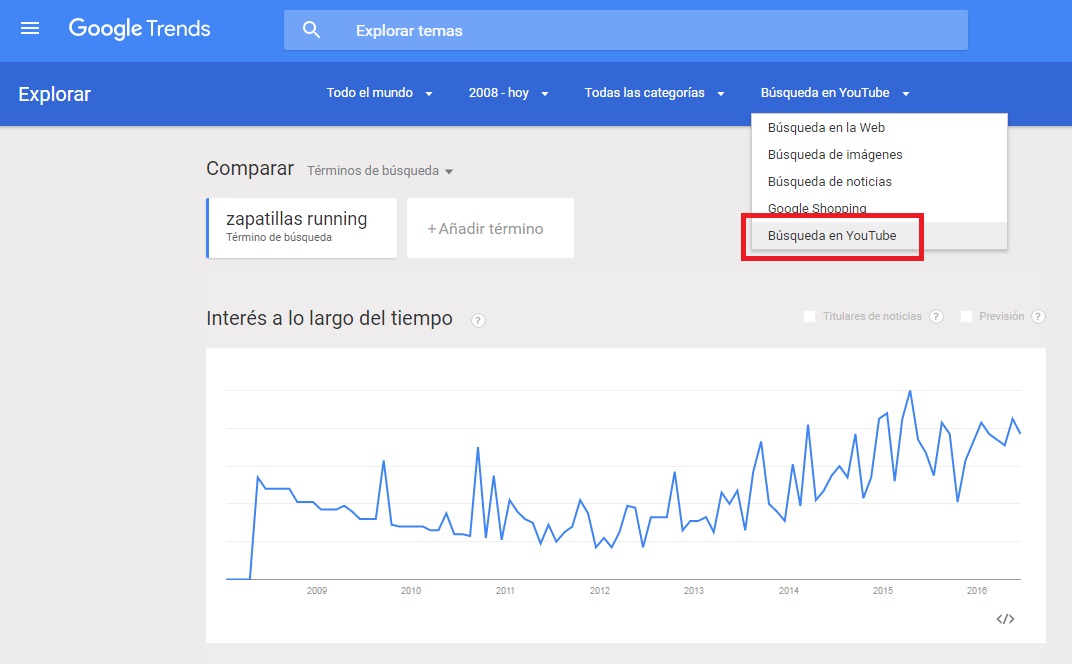
Task: Open the hamburger navigation menu
Action: (x=30, y=29)
